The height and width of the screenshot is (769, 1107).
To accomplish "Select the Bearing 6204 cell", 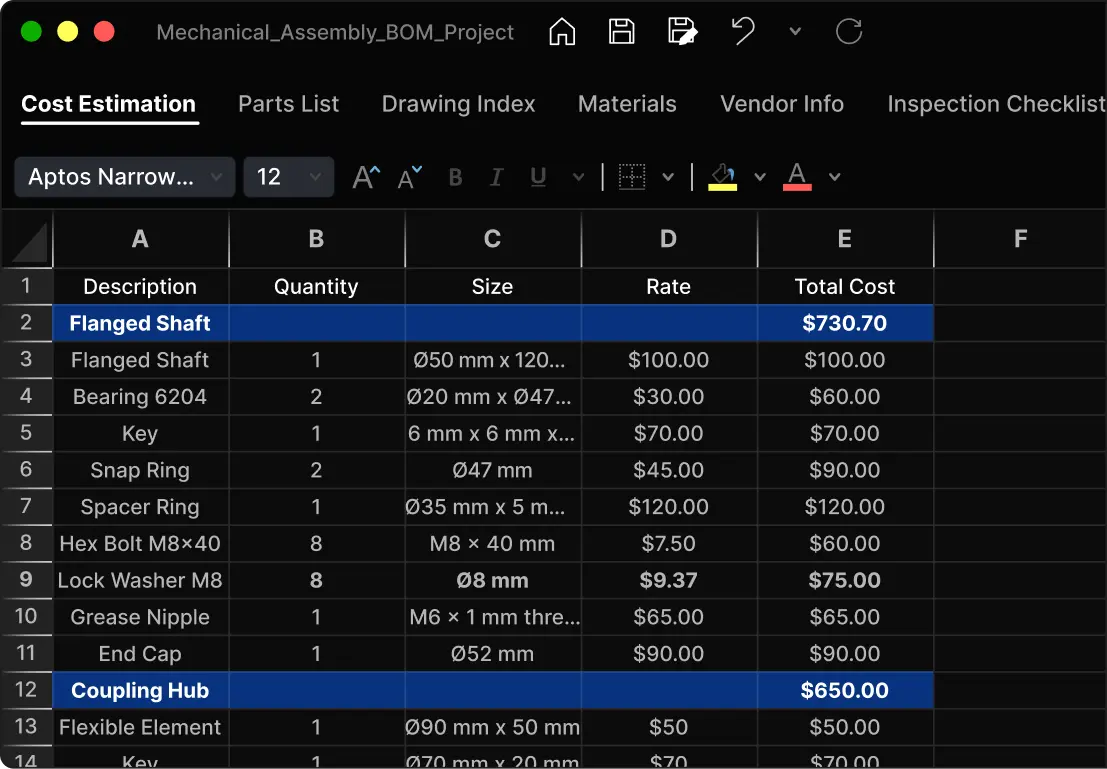I will pos(140,397).
